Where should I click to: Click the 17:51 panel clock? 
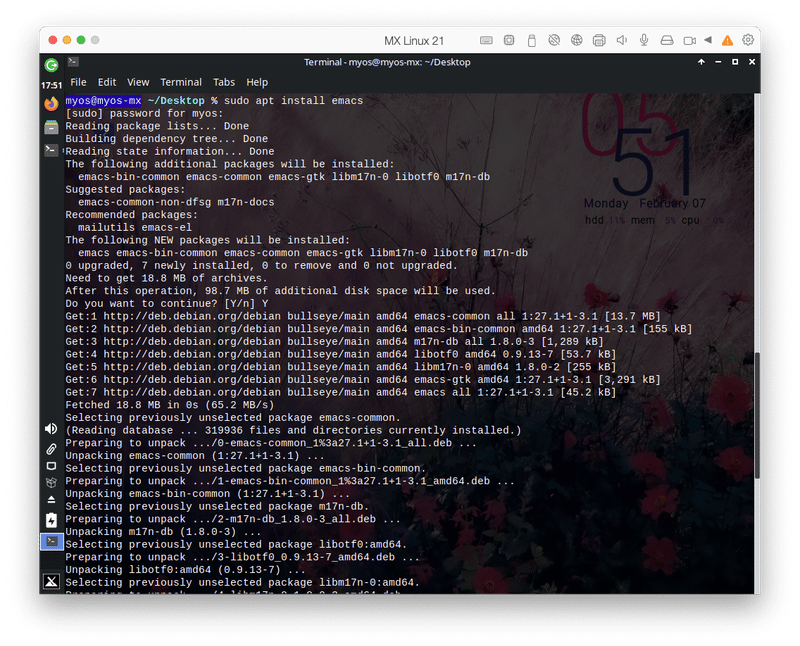point(51,85)
